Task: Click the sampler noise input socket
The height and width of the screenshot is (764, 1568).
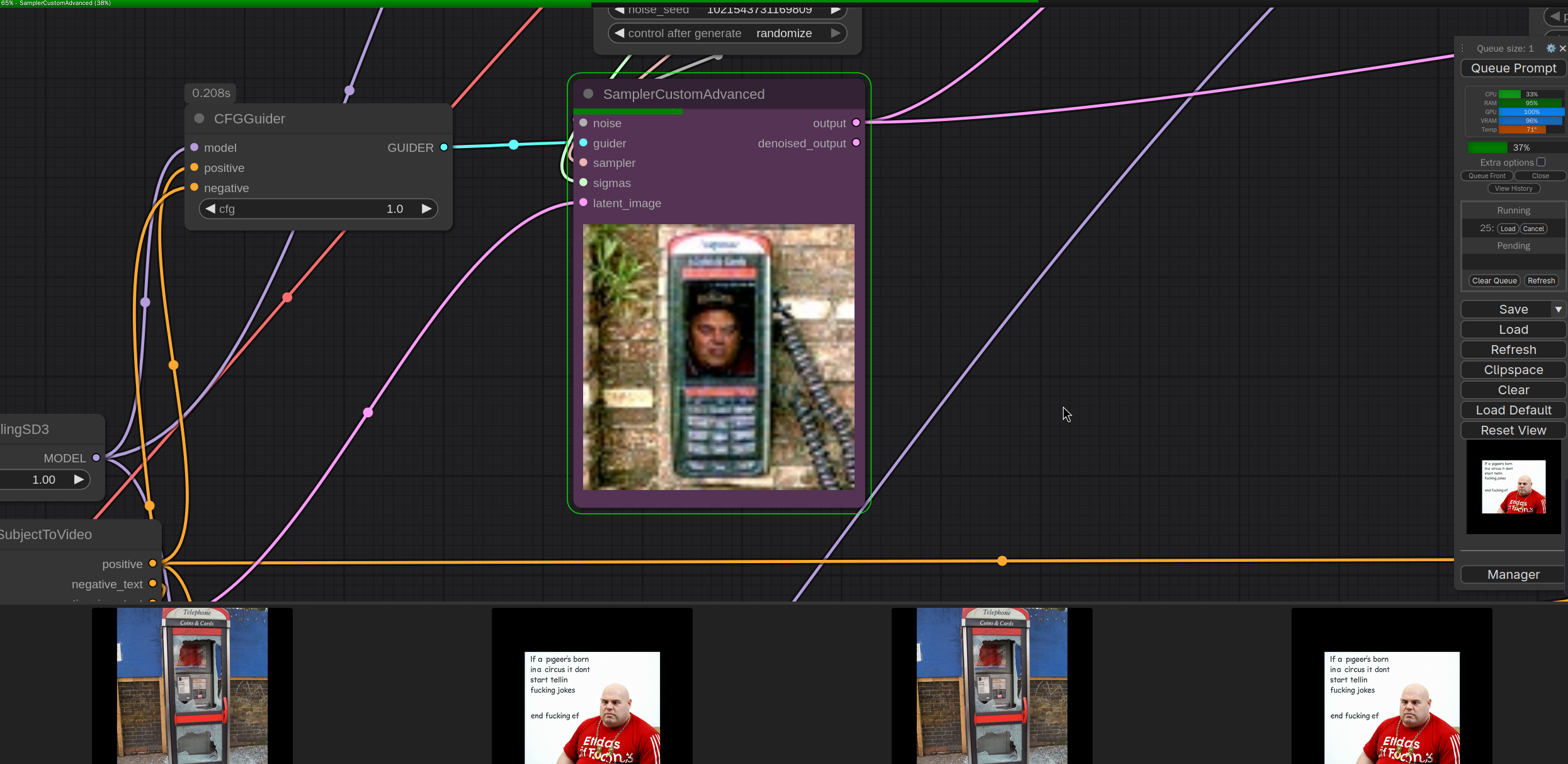Action: tap(583, 123)
